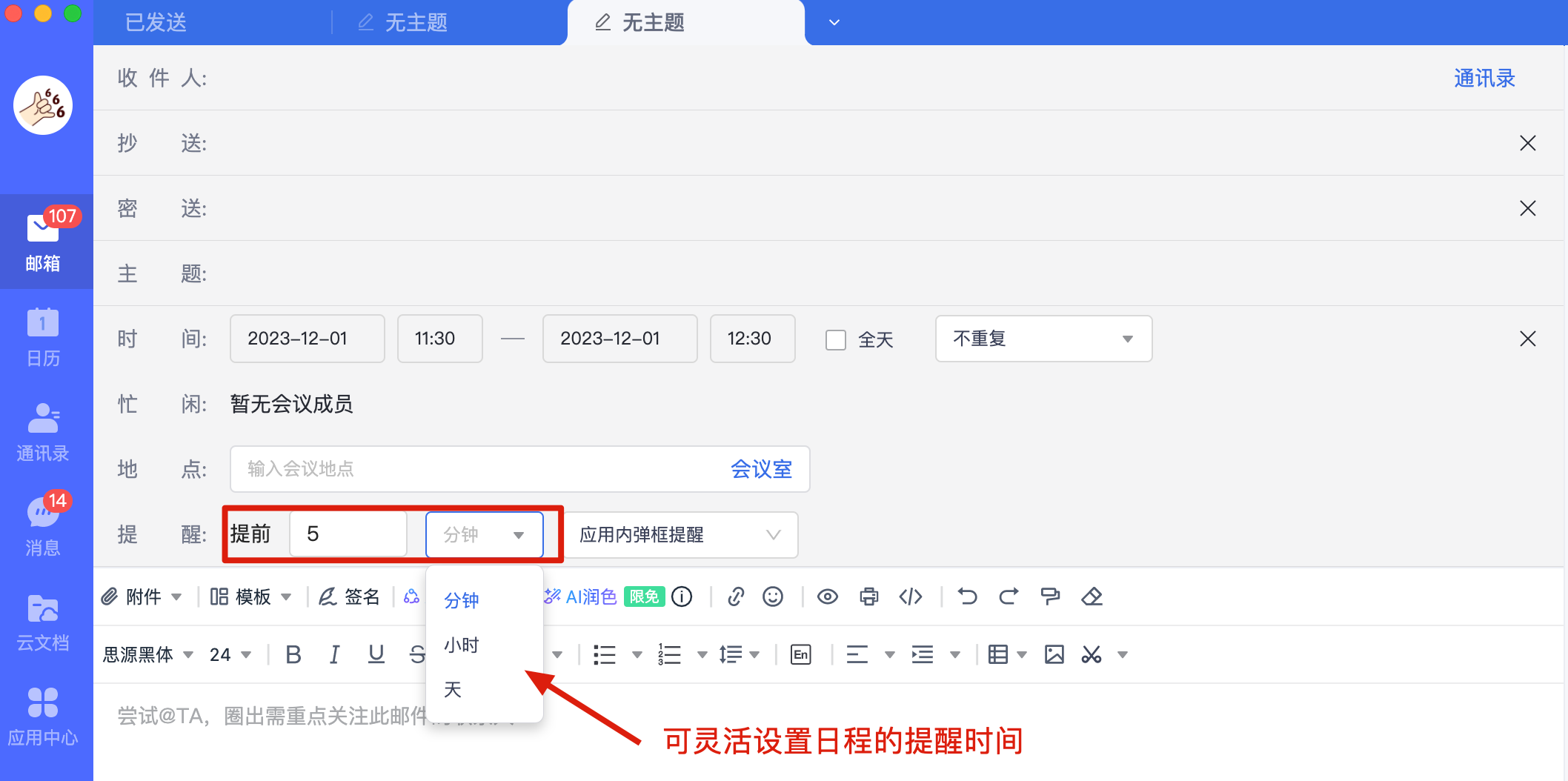Click the end time 12:30 field
This screenshot has height=781, width=1568.
[753, 339]
